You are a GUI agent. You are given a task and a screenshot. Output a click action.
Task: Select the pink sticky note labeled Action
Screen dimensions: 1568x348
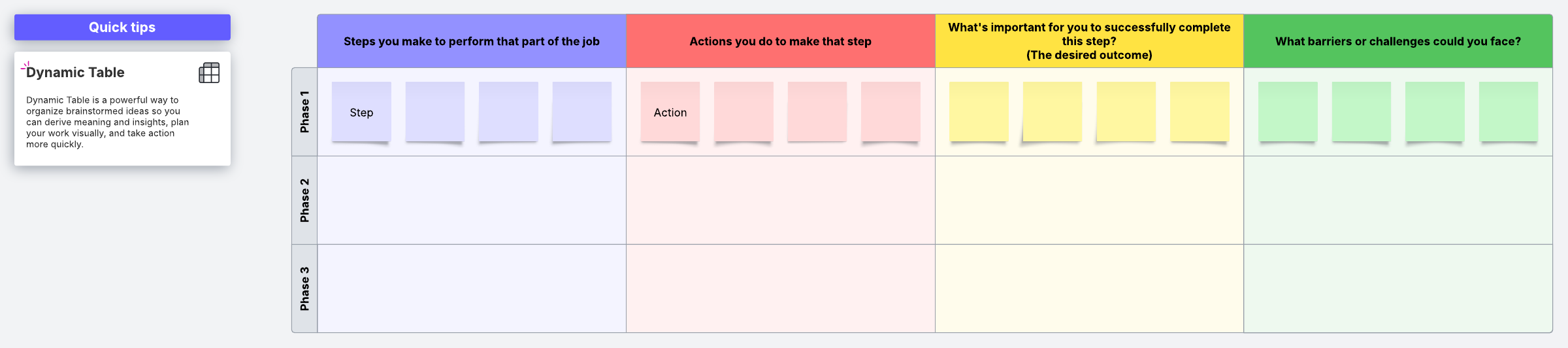pyautogui.click(x=670, y=112)
